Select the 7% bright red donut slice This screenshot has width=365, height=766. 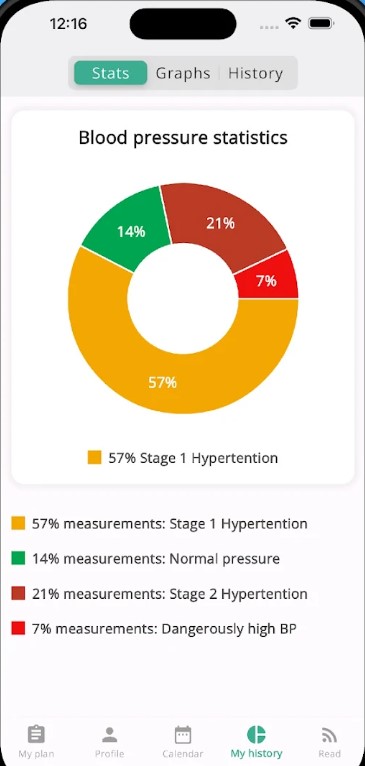click(268, 280)
